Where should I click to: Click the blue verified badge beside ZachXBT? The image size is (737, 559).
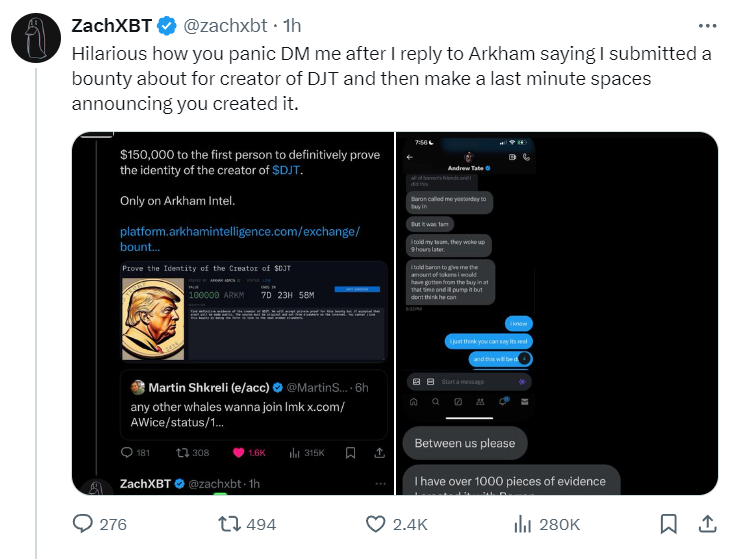point(166,25)
